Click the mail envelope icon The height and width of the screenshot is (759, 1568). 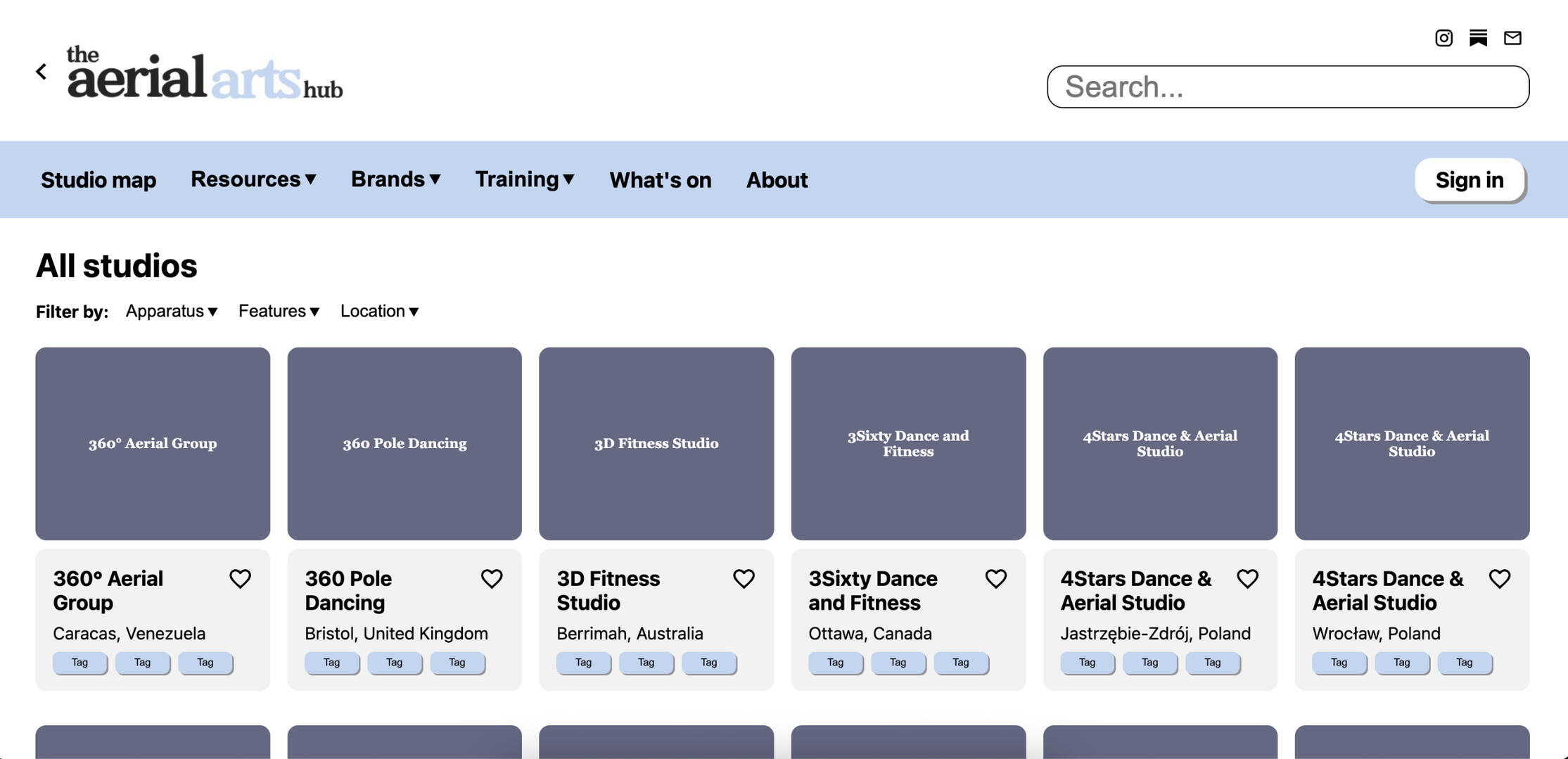pyautogui.click(x=1512, y=38)
